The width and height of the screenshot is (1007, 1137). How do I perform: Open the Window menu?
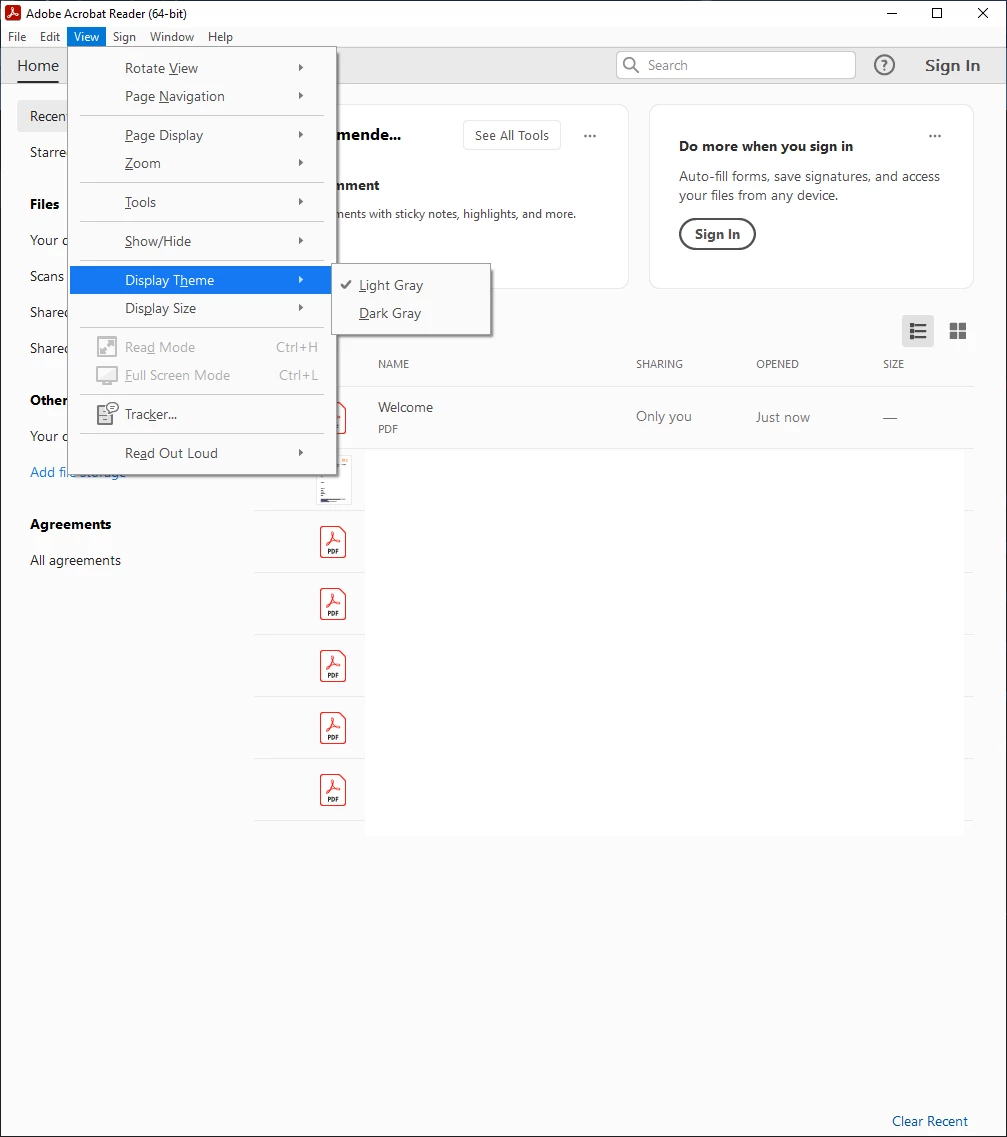click(x=172, y=37)
